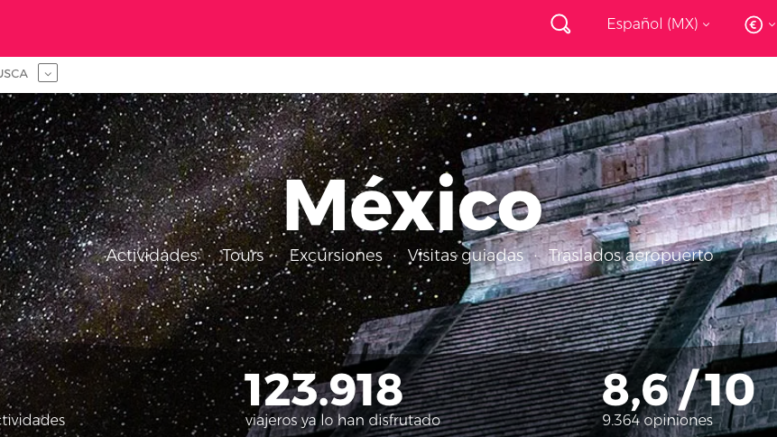The height and width of the screenshot is (437, 777).
Task: Select the viajeros ya lo han disfrutado text
Action: coord(342,420)
